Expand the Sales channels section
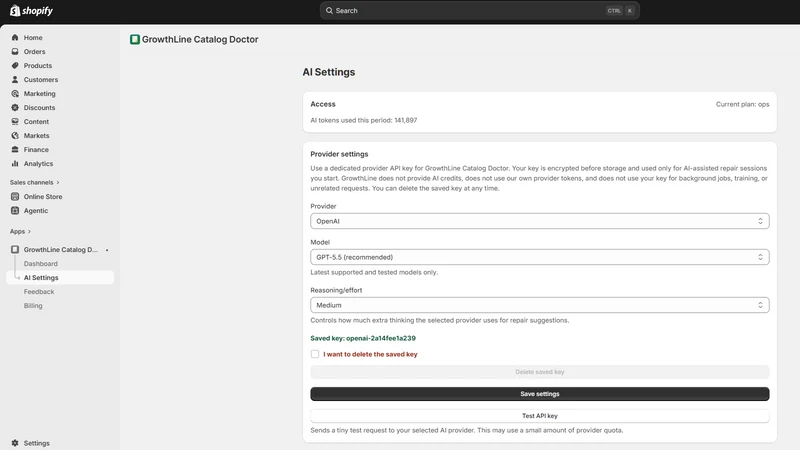Screen dimensions: 800x450 coord(35,182)
